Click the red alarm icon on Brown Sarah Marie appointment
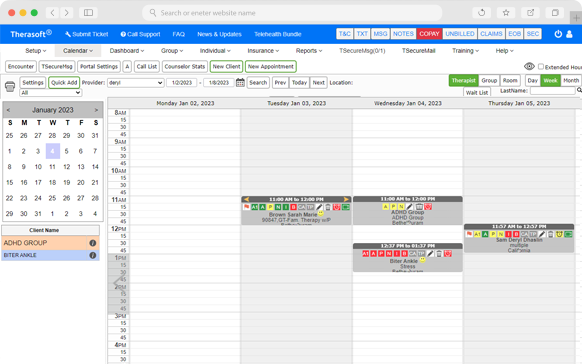 coord(337,207)
